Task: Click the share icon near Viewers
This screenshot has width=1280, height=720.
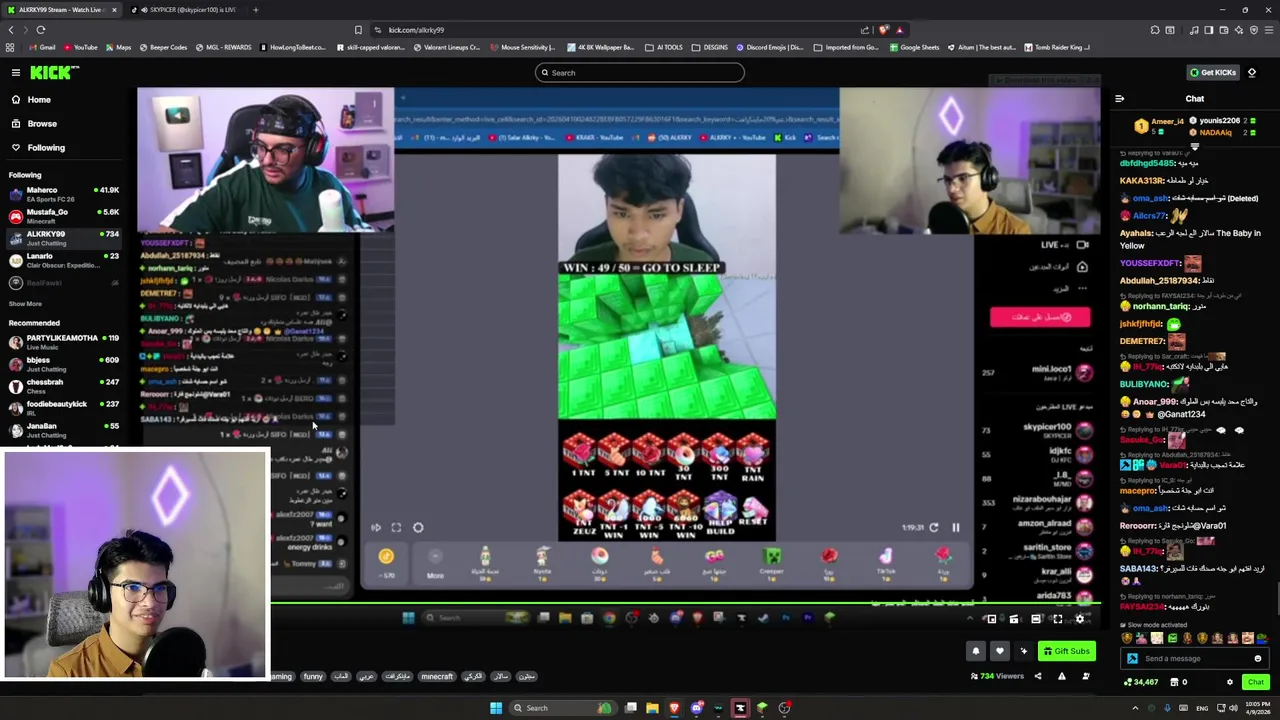Action: [1037, 676]
